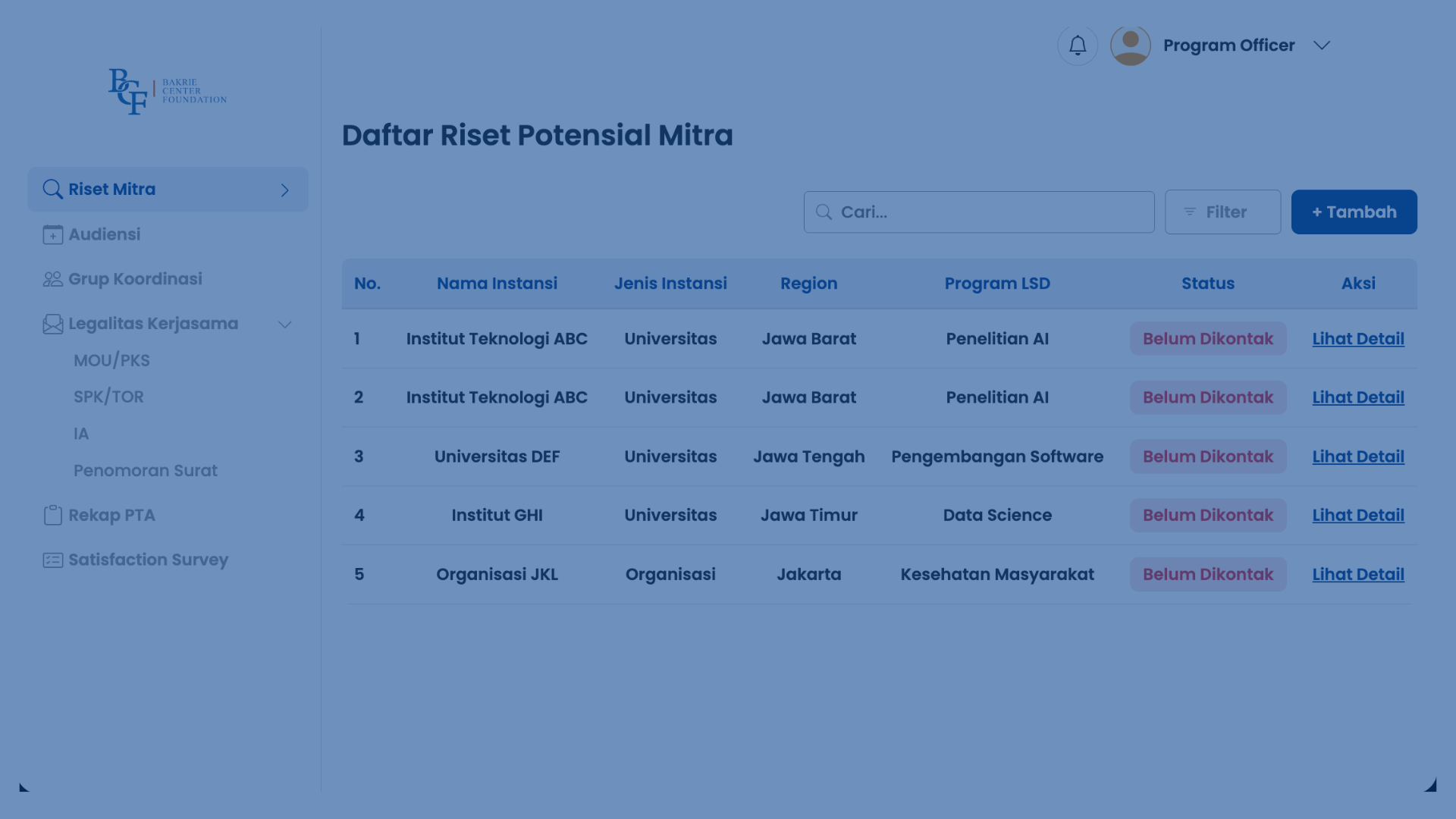Click the search icon in Cari field

[824, 212]
